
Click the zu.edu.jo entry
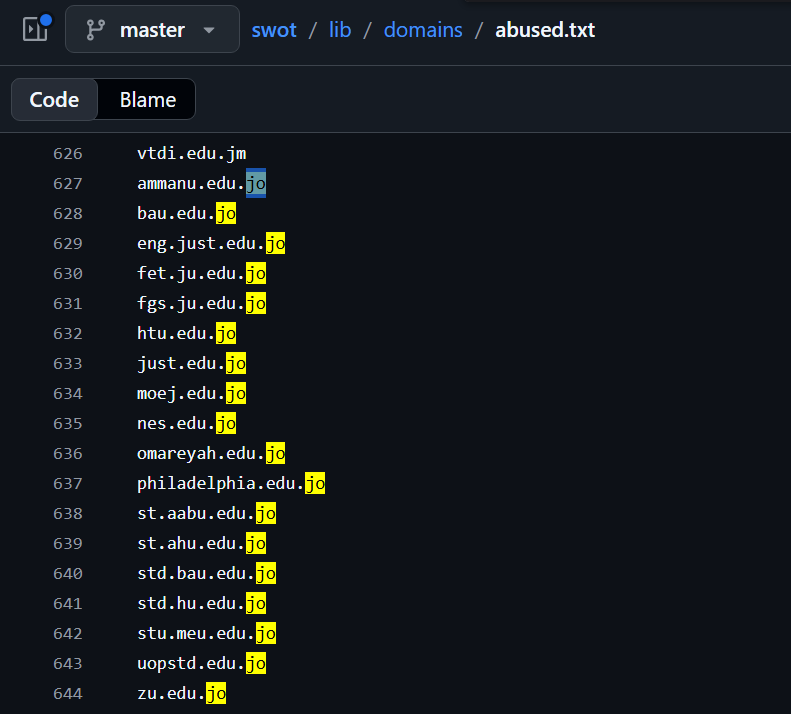pyautogui.click(x=182, y=693)
